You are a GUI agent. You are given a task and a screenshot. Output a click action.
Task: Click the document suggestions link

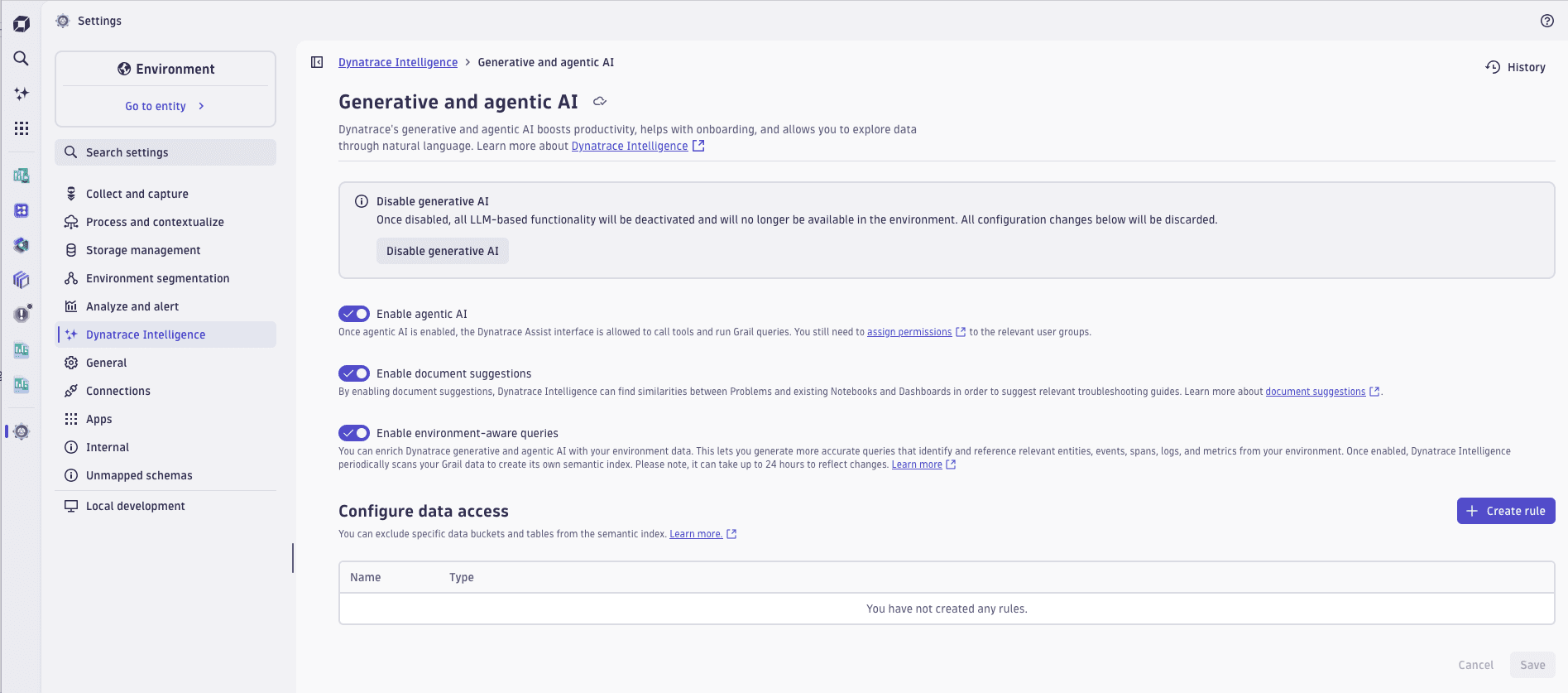click(x=1316, y=392)
